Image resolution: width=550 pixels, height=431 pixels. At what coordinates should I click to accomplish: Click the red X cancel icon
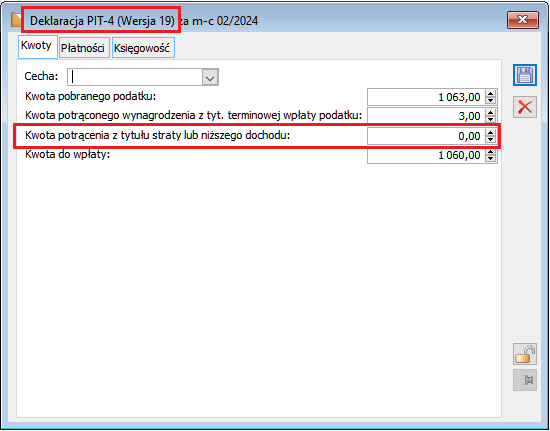(x=525, y=107)
